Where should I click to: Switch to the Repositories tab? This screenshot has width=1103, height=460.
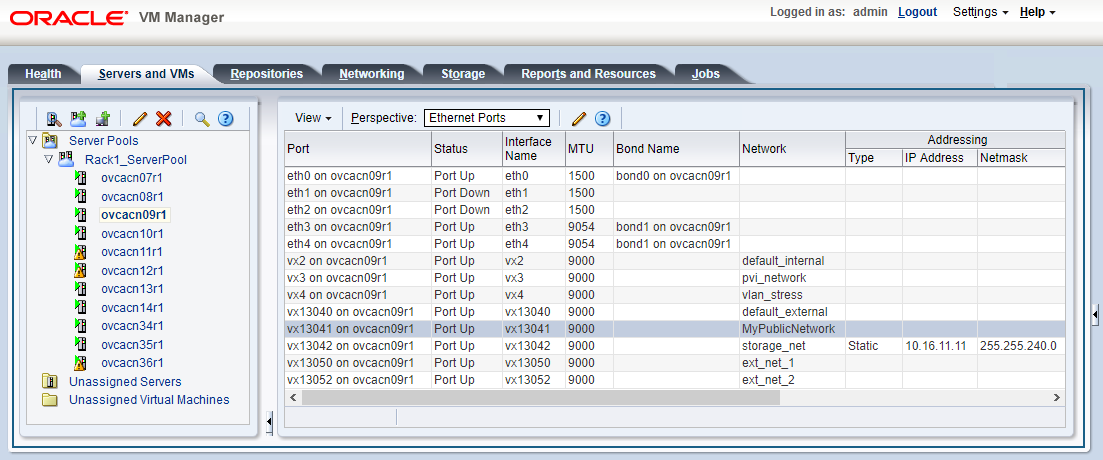[x=267, y=74]
